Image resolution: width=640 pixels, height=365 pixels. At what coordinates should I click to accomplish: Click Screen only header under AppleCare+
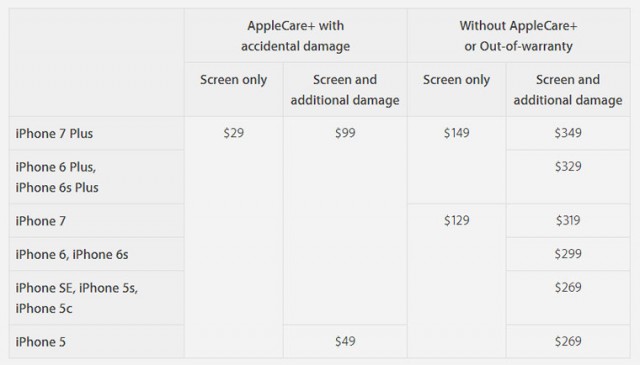[x=233, y=80]
